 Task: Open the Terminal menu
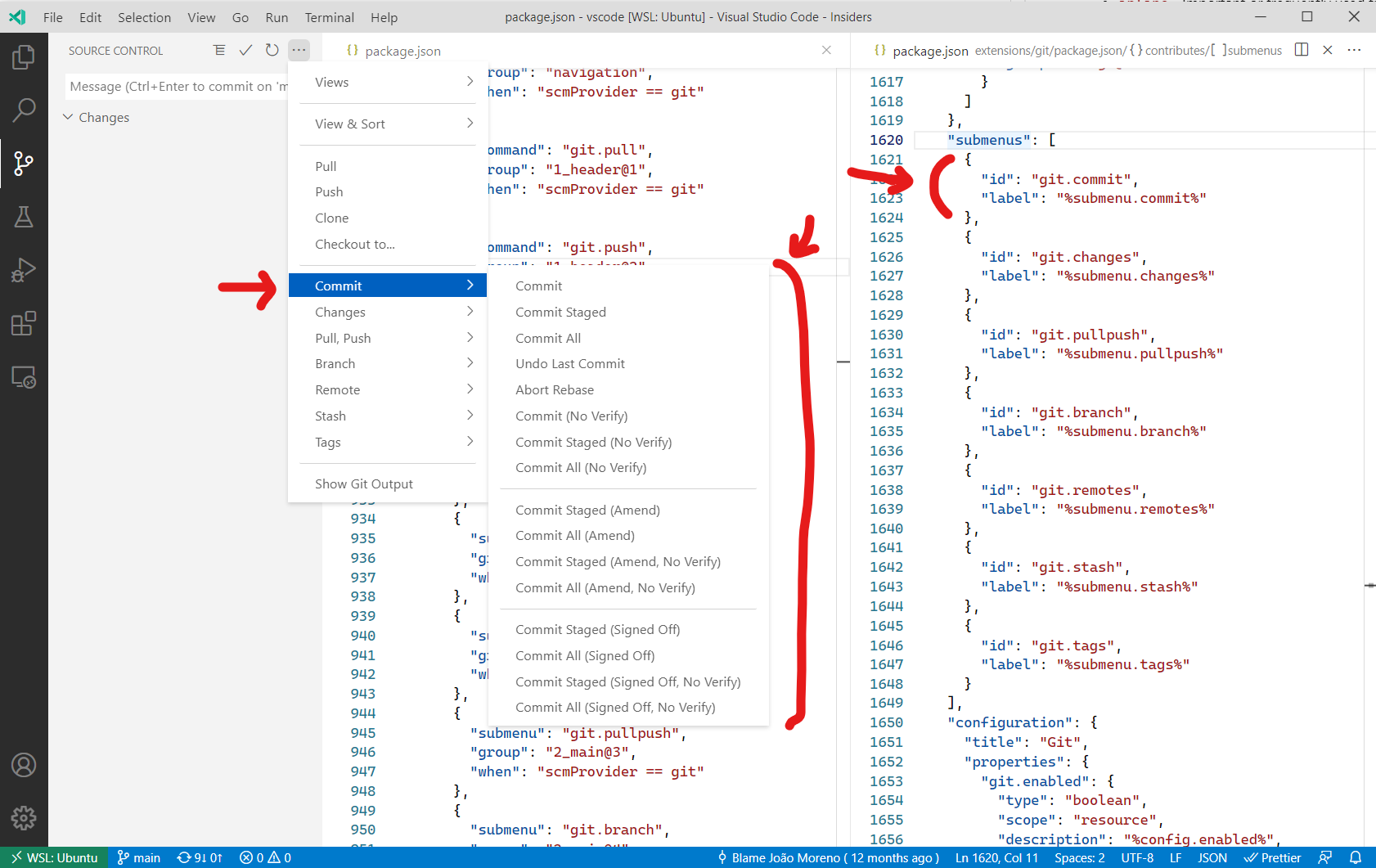point(329,17)
